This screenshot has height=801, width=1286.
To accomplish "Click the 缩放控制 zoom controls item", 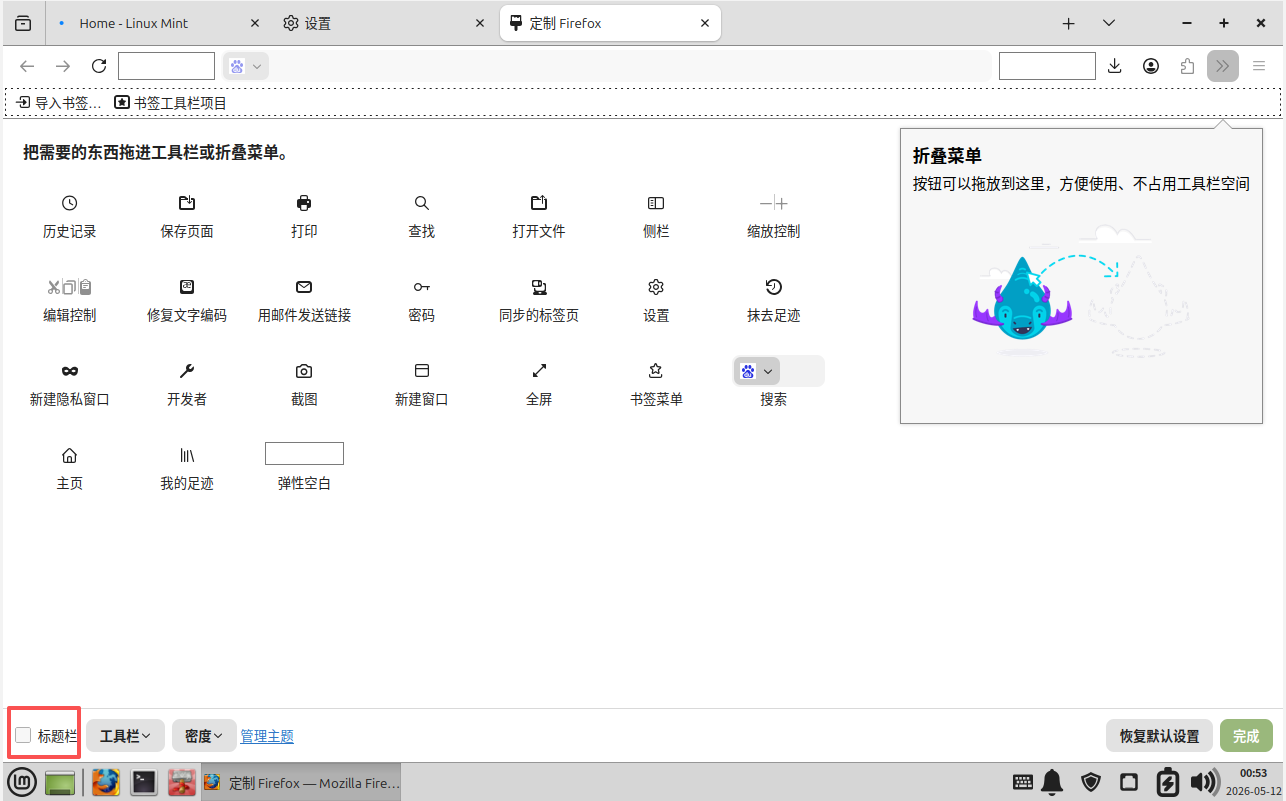I will [774, 203].
